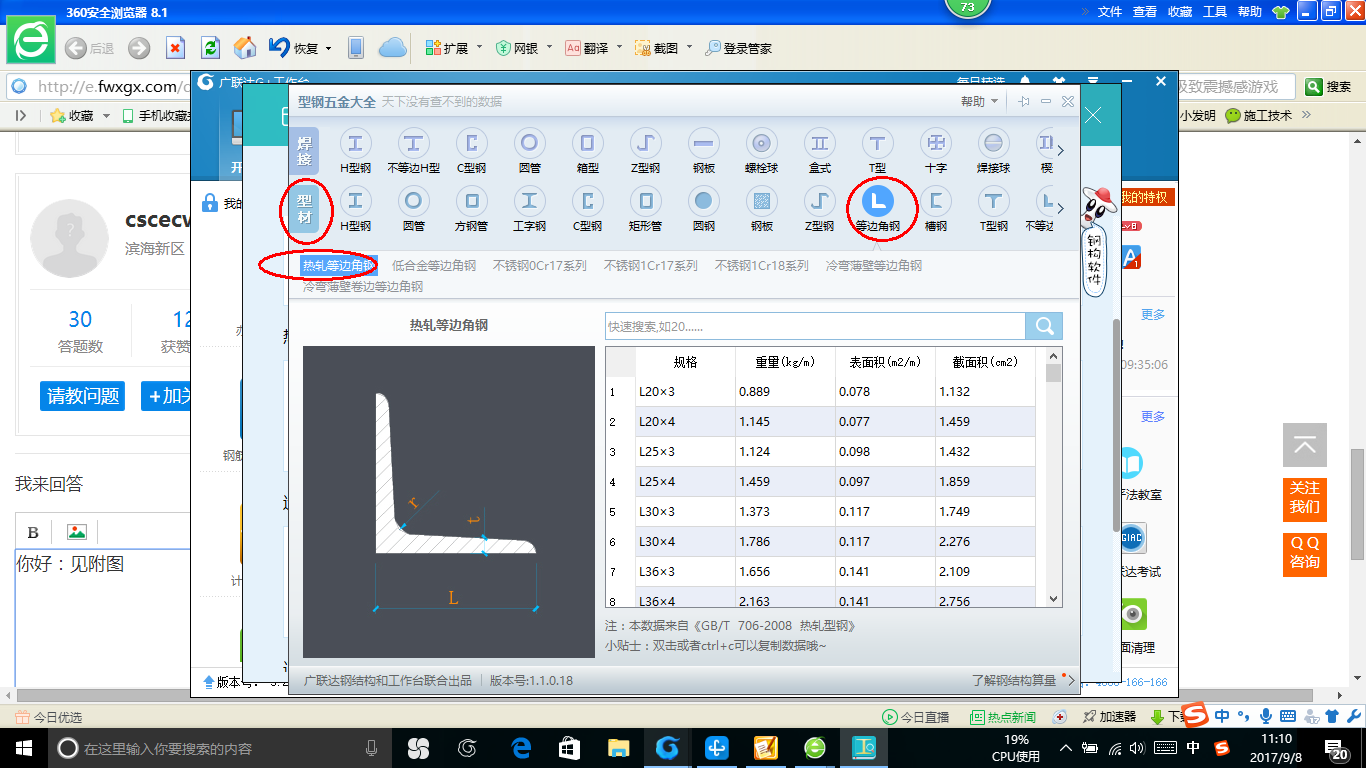Viewport: 1366px width, 768px height.
Task: Select the 冷弯薄壁等边角钢 sub-tab
Action: pyautogui.click(x=874, y=266)
